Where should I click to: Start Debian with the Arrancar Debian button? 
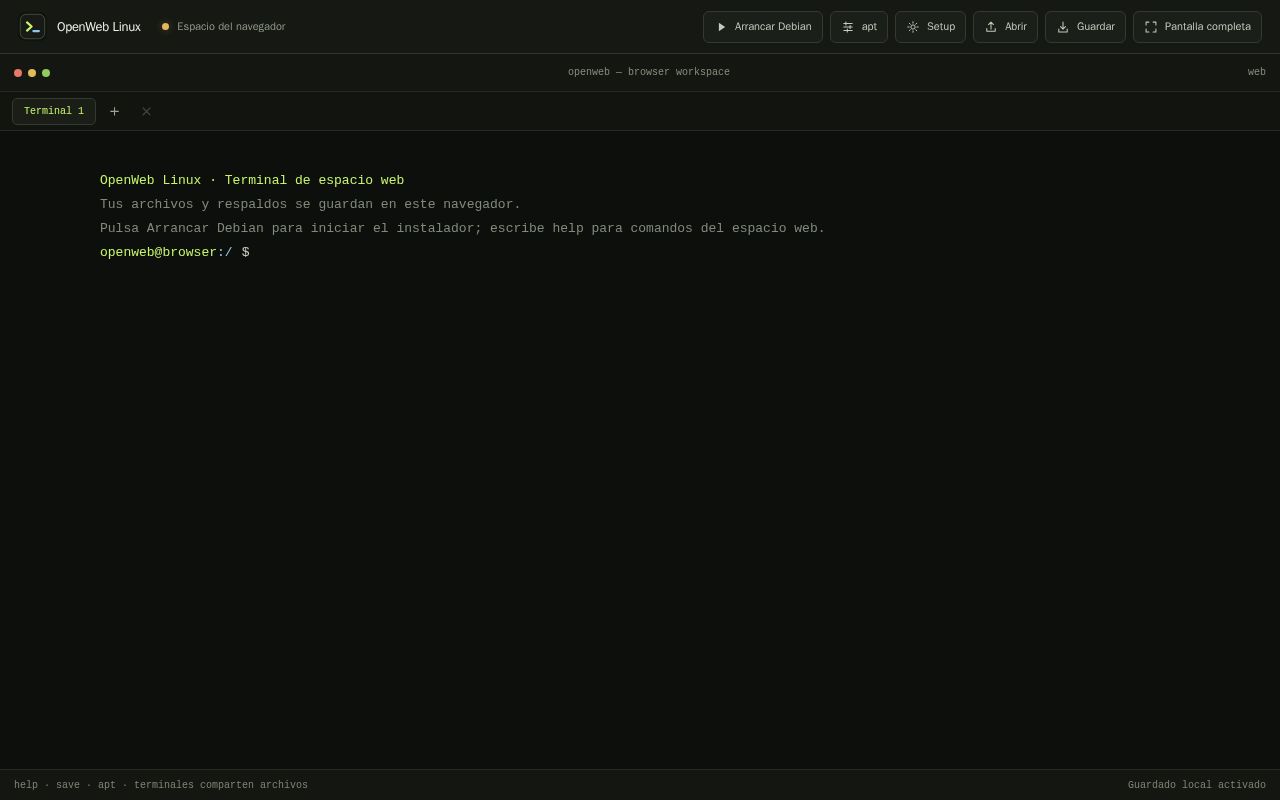763,27
